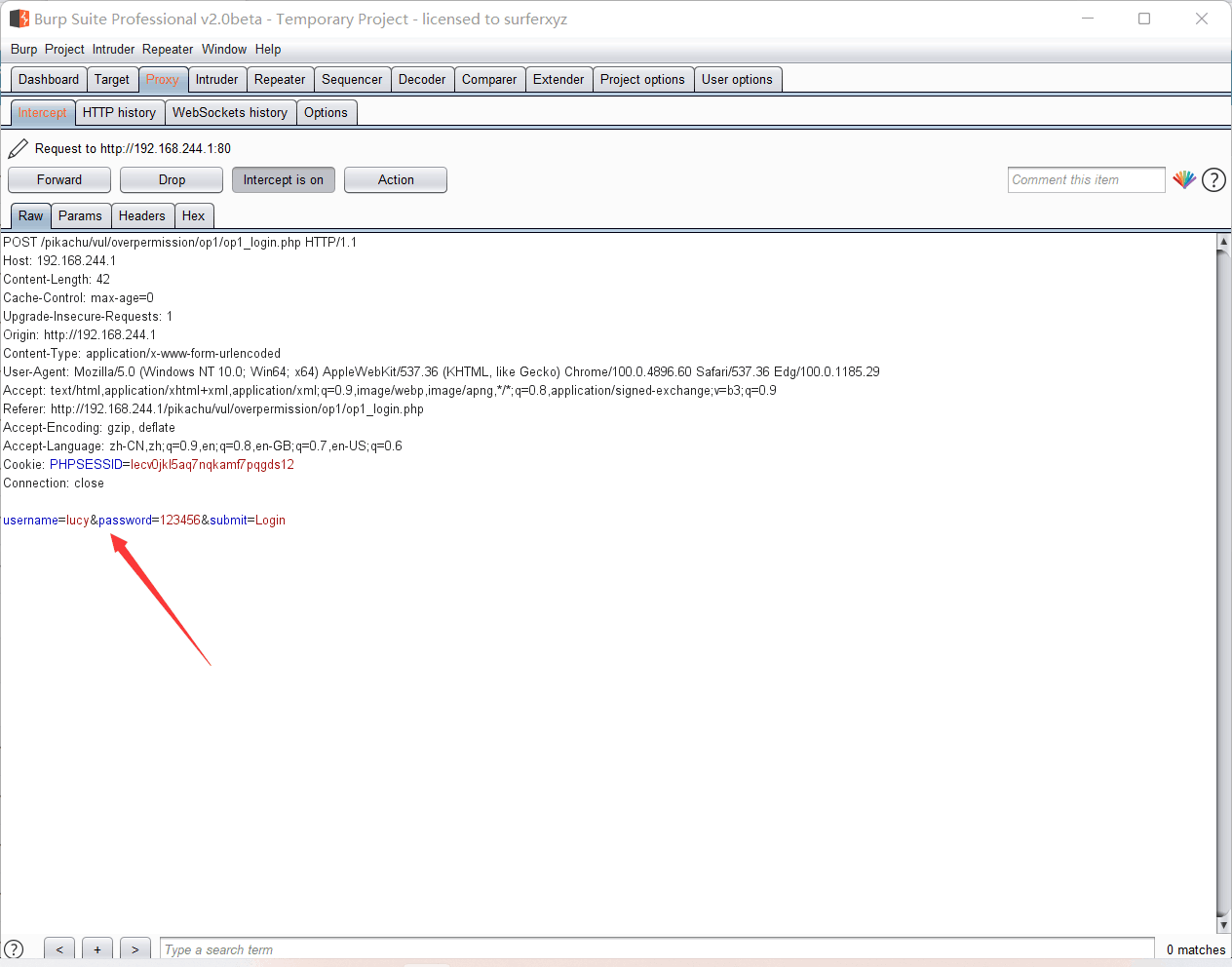This screenshot has height=967, width=1232.
Task: Click the 'Upgrade-Insecure-Requests: 1' line
Action: [x=88, y=317]
